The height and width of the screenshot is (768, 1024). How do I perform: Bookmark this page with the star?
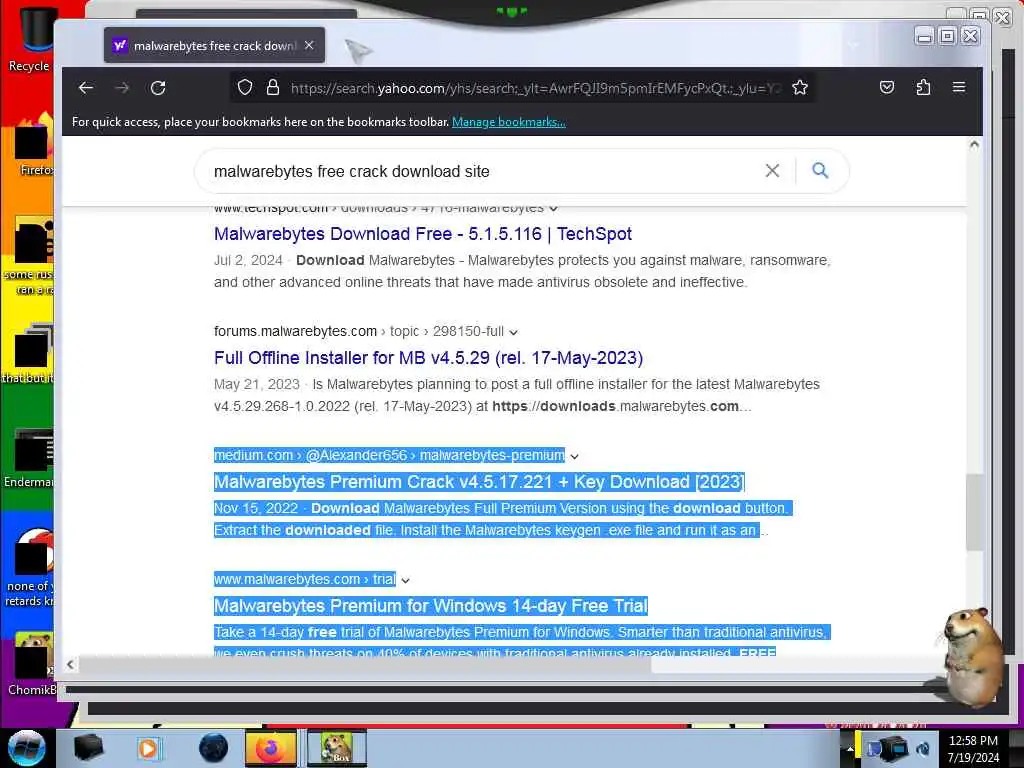pos(800,88)
